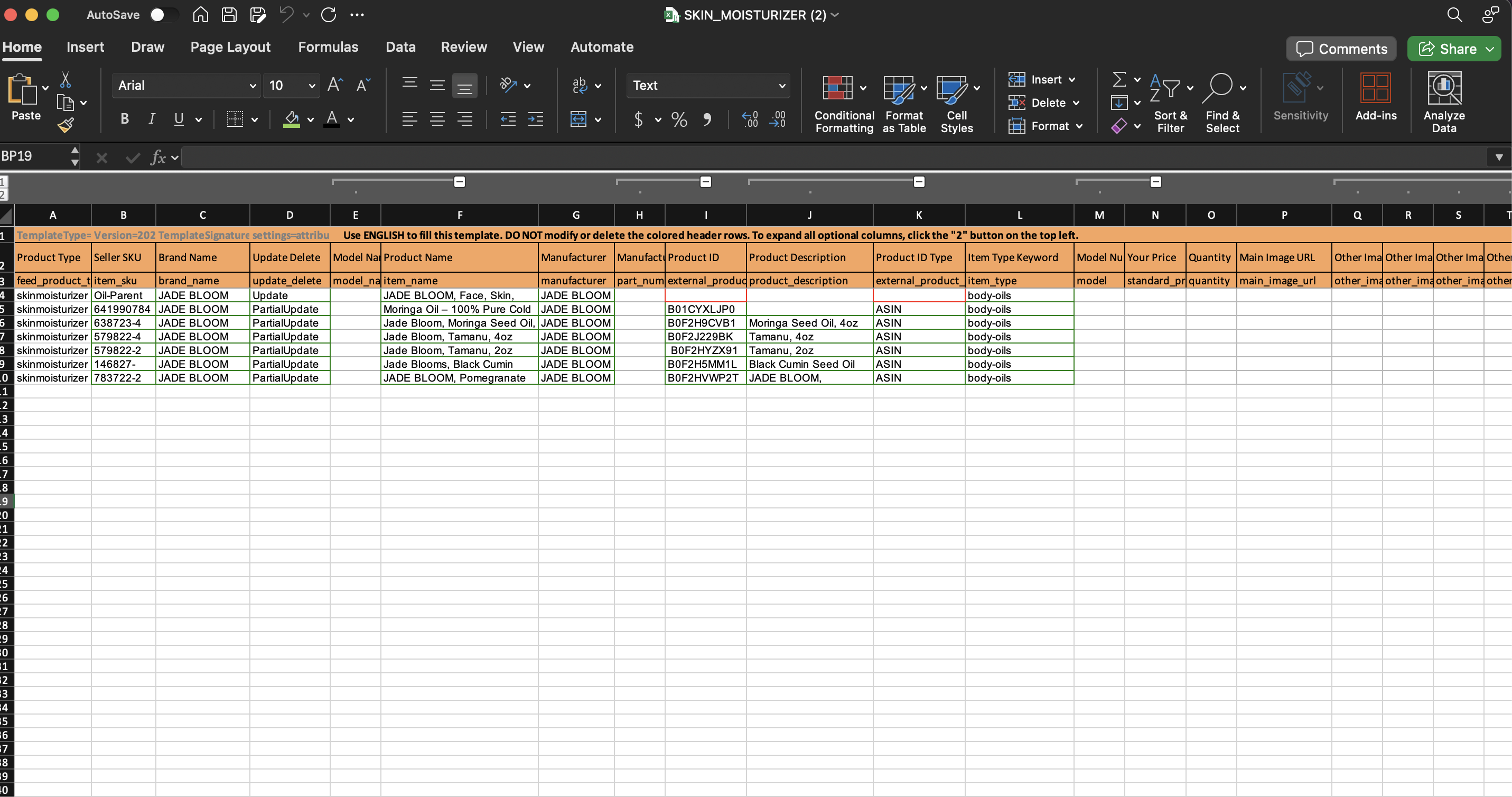
Task: Select cell with ASIN B01CYXLJP0
Action: click(x=705, y=309)
